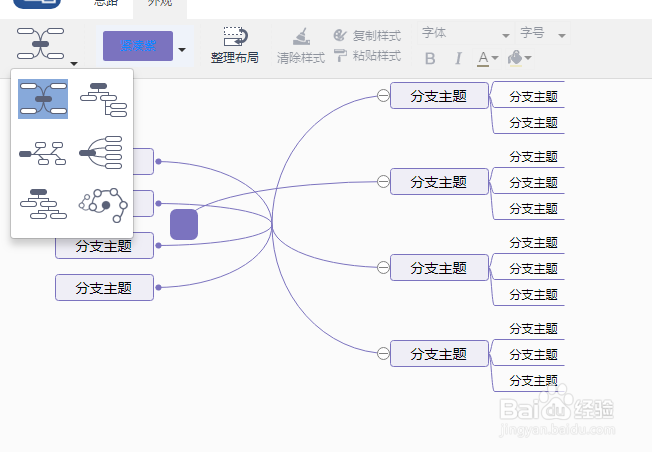Toggle italic formatting
This screenshot has width=652, height=452.
point(458,59)
